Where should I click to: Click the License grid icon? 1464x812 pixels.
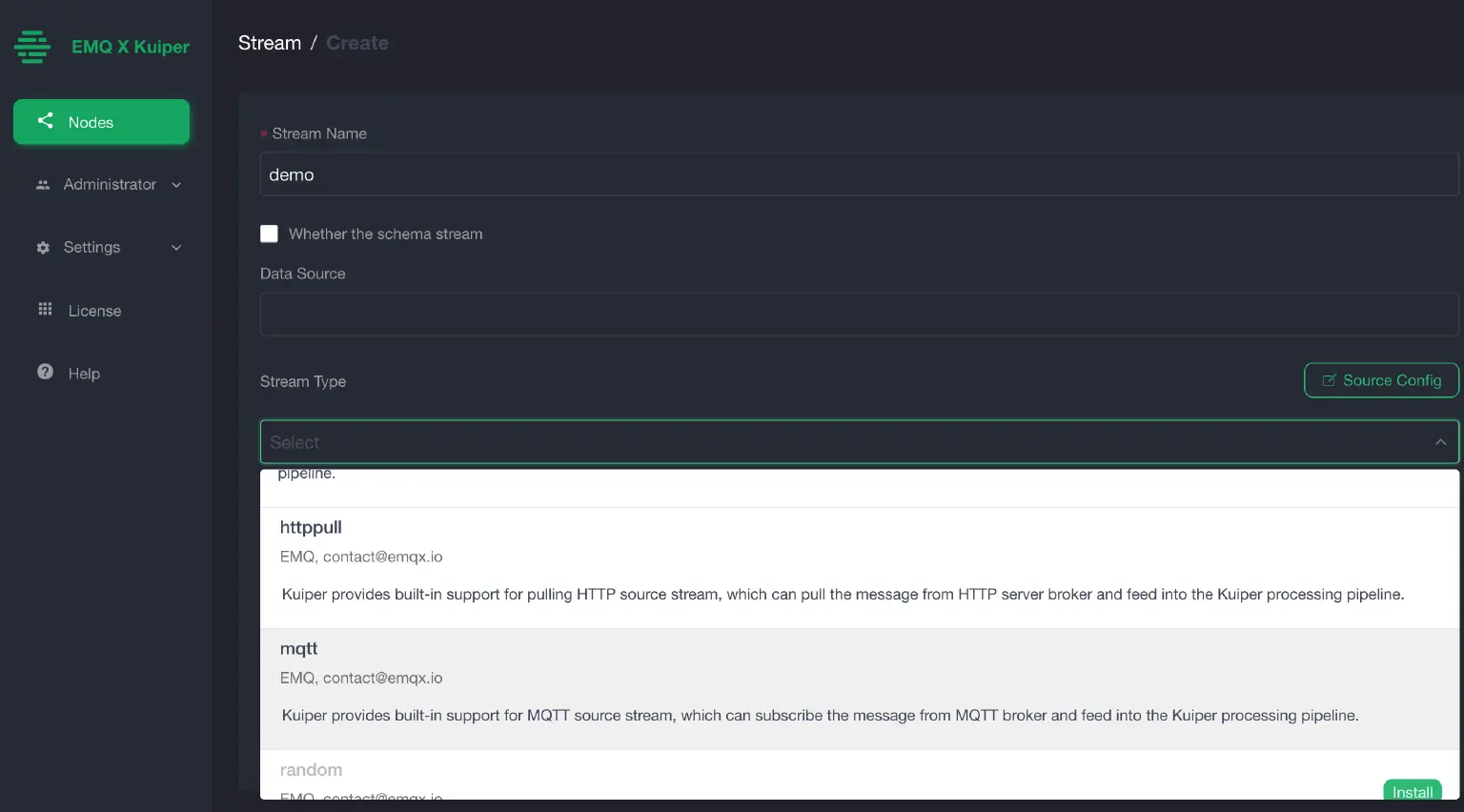(45, 309)
